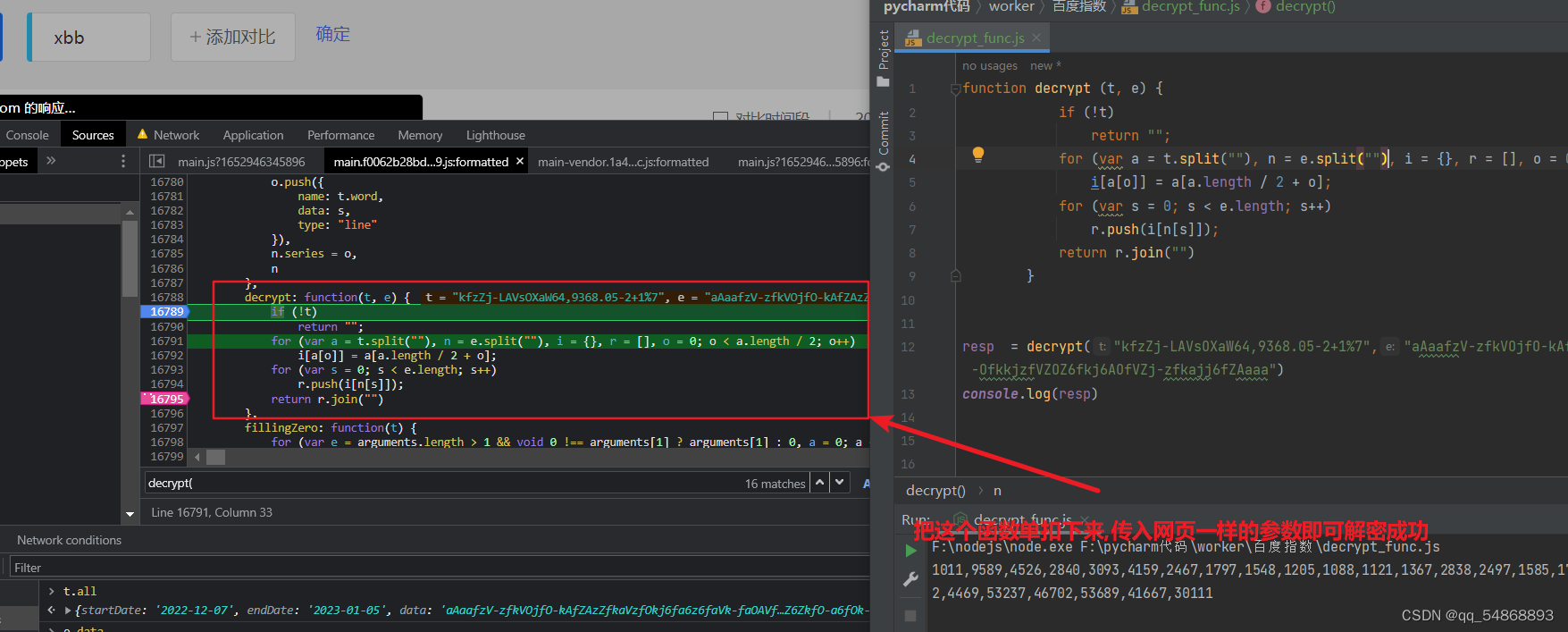Click console.log(resp) code line
Screen dimensions: 1568x632
[x=1029, y=393]
